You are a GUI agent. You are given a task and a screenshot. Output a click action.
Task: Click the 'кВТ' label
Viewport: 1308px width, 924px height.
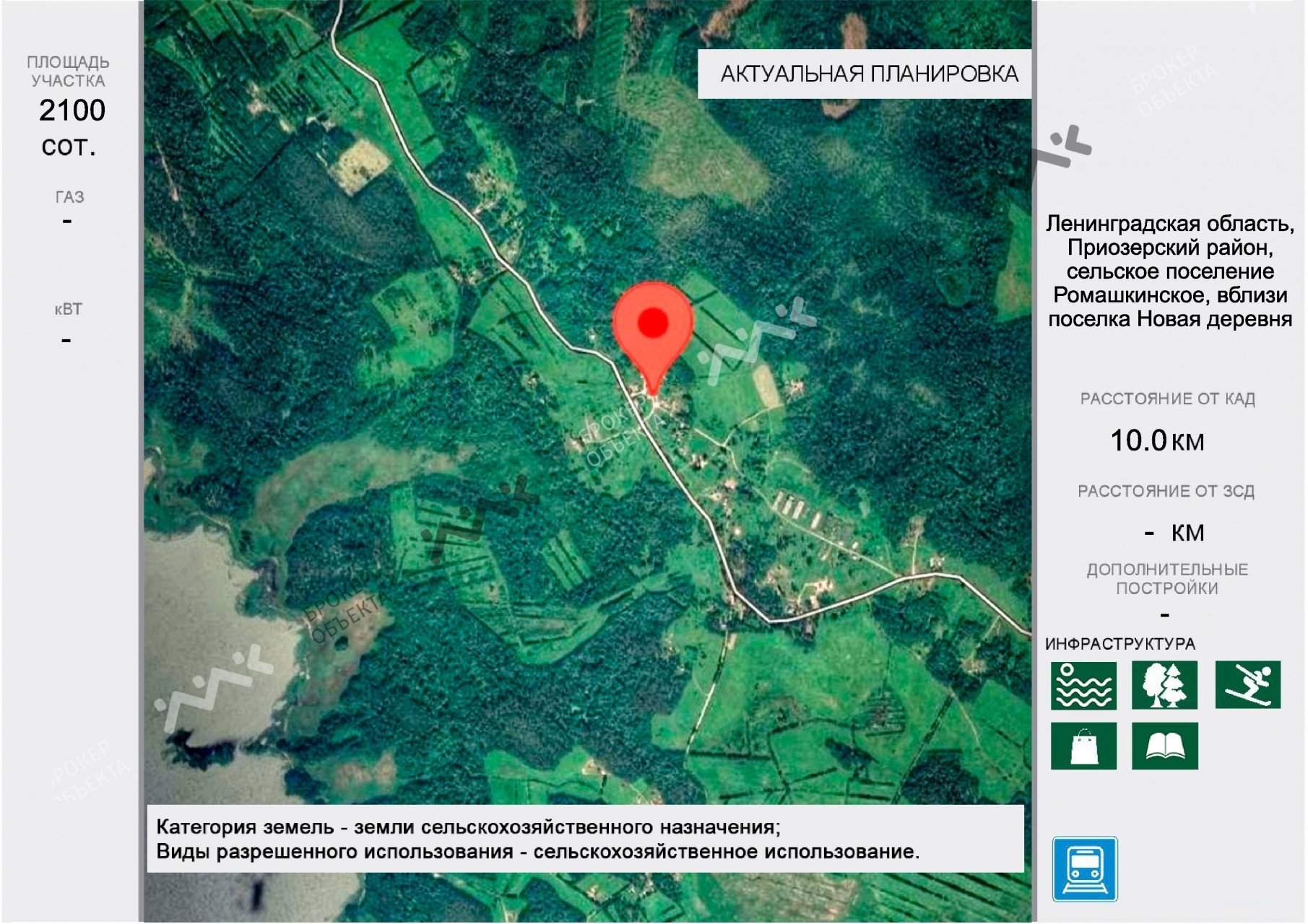(68, 309)
